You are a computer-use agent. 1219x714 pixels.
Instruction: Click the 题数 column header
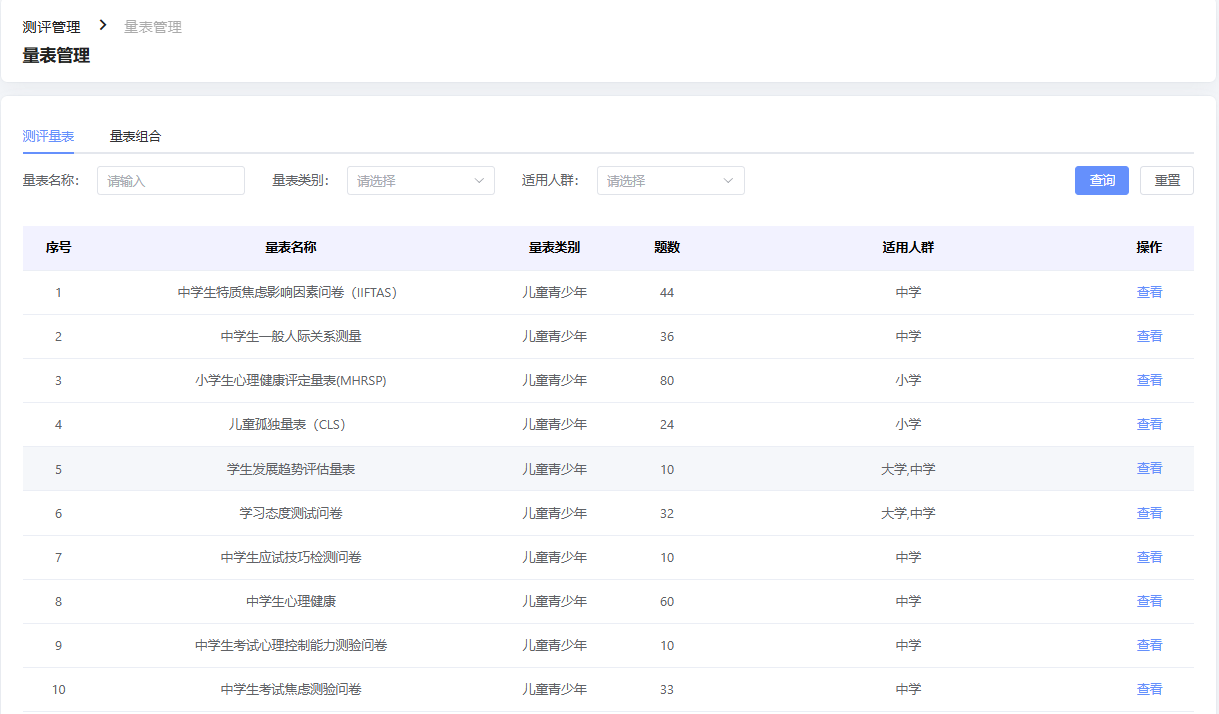pos(667,247)
